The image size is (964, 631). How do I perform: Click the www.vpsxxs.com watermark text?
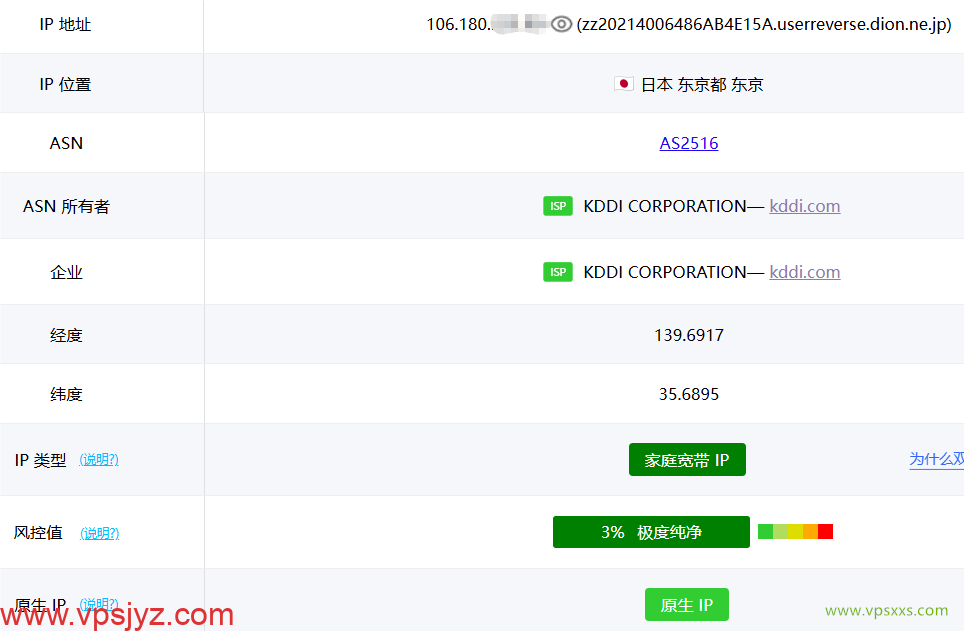pyautogui.click(x=885, y=610)
